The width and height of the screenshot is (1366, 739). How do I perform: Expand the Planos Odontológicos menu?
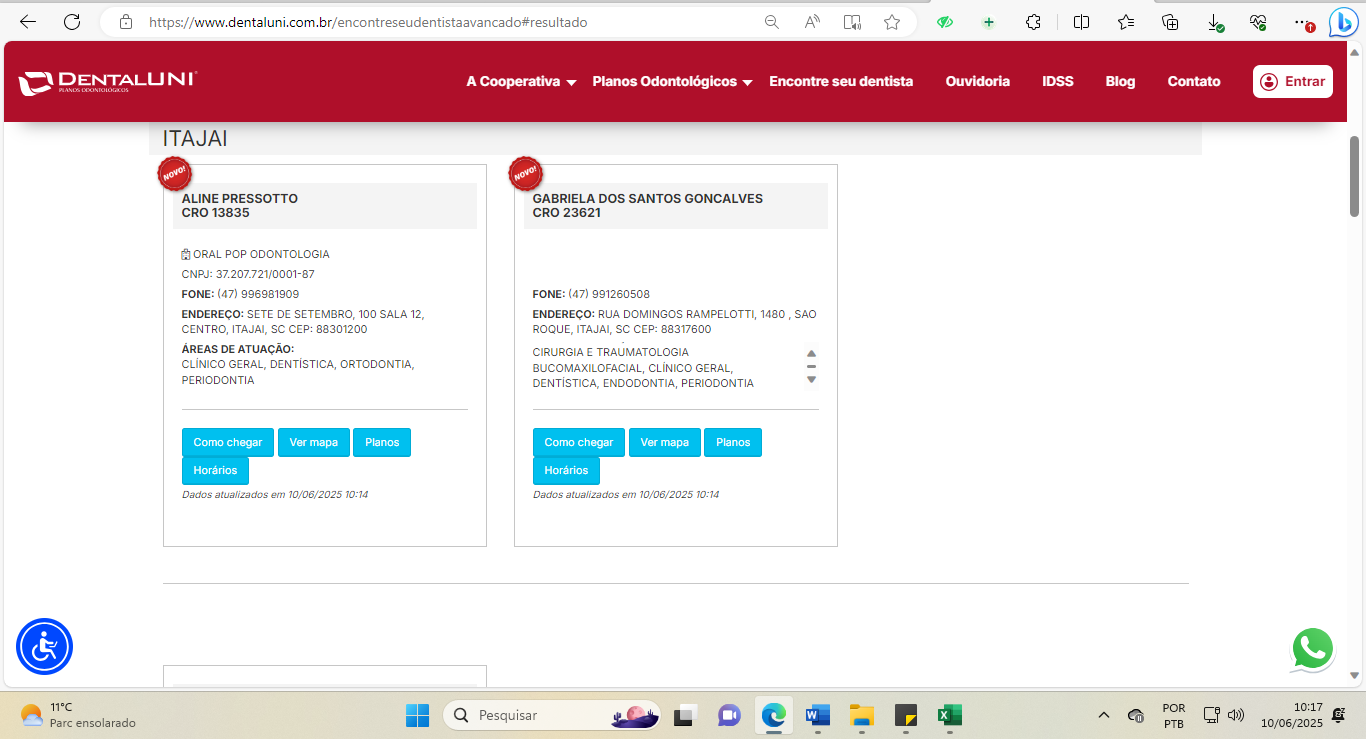pos(672,82)
